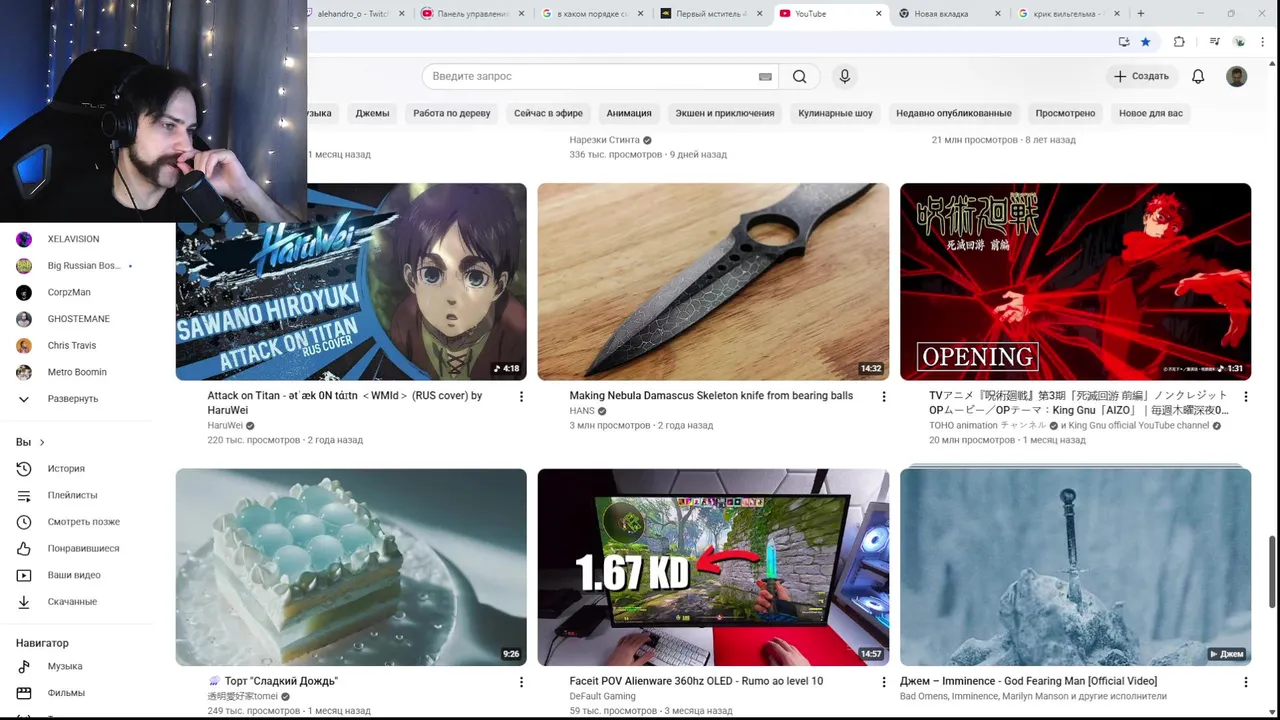Select the Анимация filter chip
The height and width of the screenshot is (720, 1280).
629,113
